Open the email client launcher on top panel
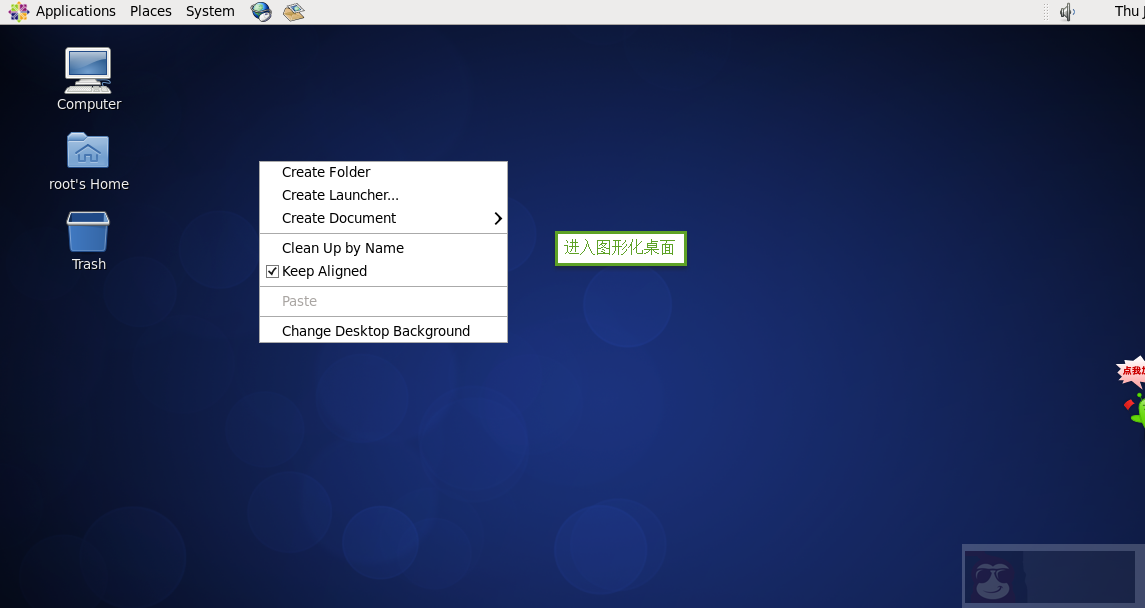The image size is (1145, 608). [x=293, y=11]
